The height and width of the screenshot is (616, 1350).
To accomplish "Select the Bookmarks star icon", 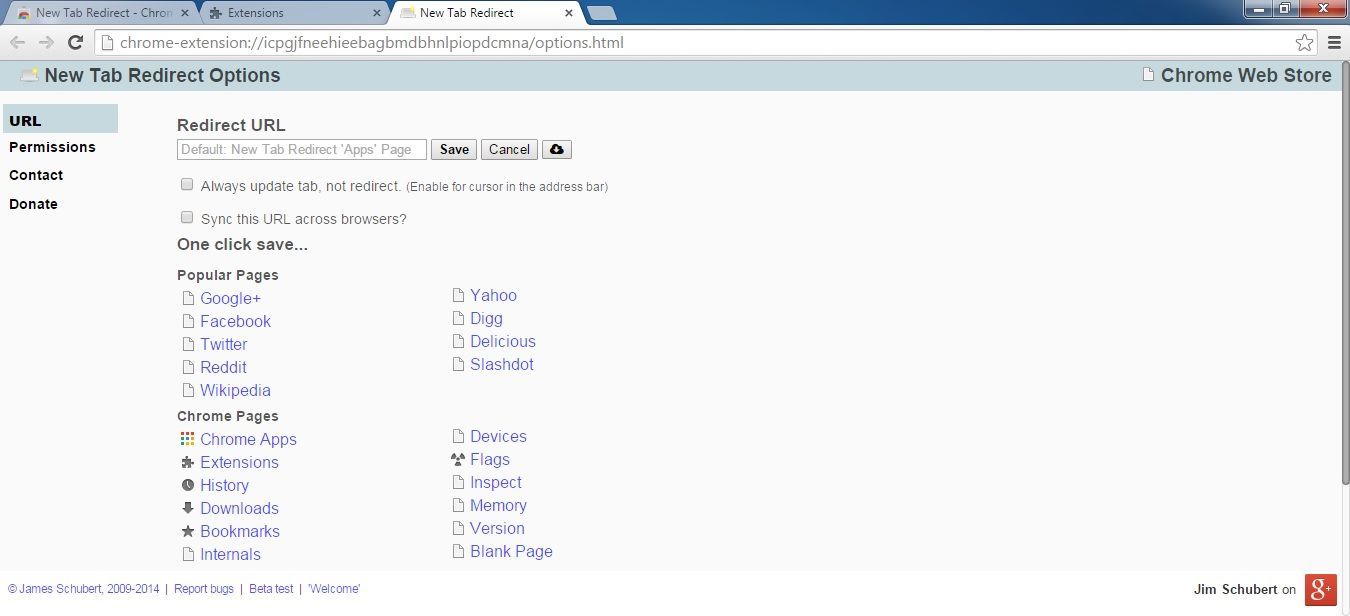I will (x=187, y=531).
